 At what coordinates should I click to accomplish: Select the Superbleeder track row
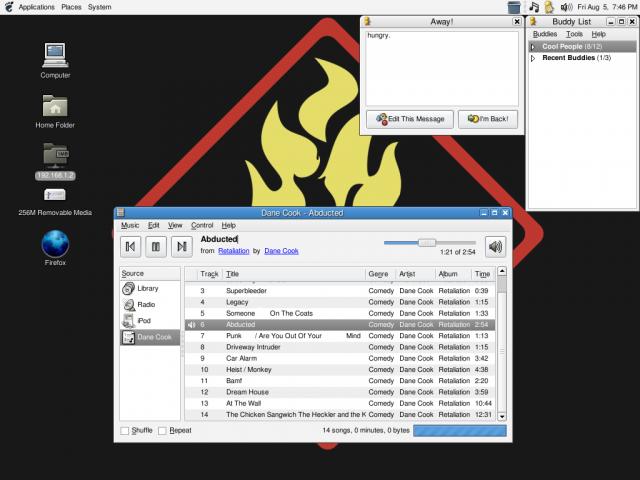click(x=340, y=291)
